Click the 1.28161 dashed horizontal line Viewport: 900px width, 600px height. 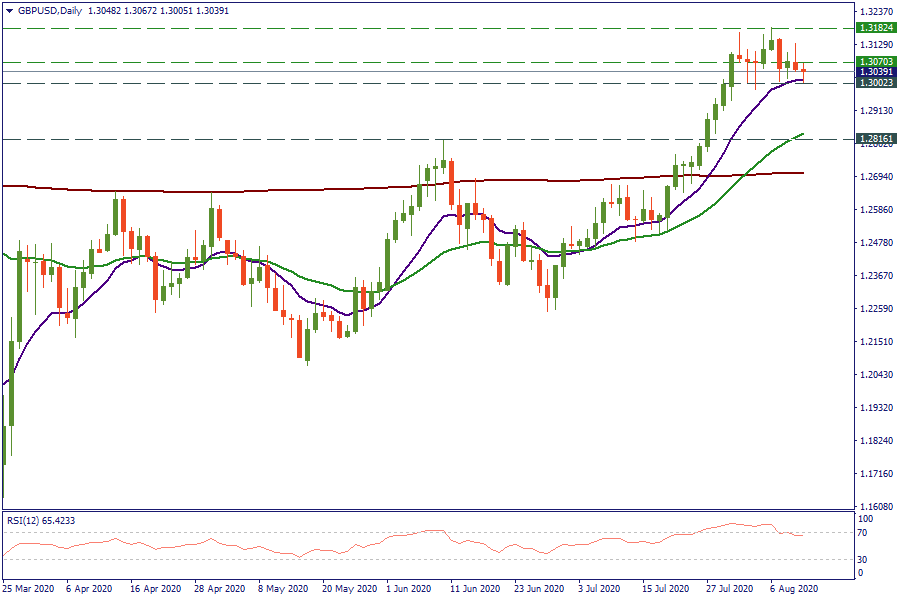tap(300, 140)
